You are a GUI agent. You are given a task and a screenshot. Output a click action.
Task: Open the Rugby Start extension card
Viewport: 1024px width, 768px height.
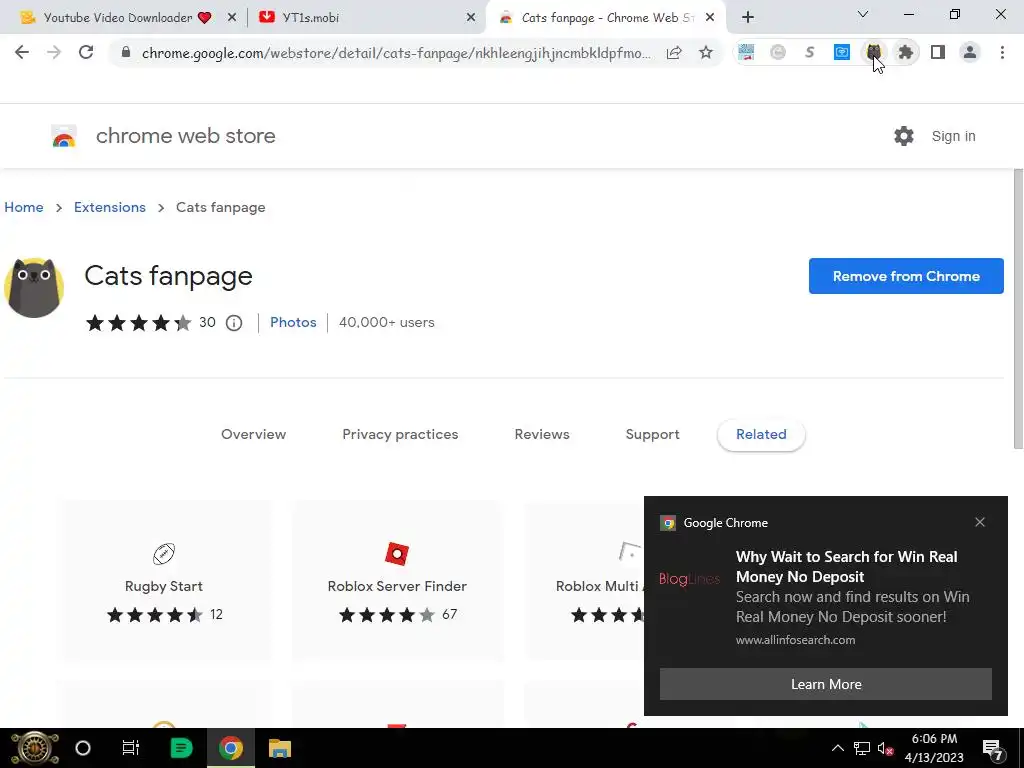(x=164, y=581)
